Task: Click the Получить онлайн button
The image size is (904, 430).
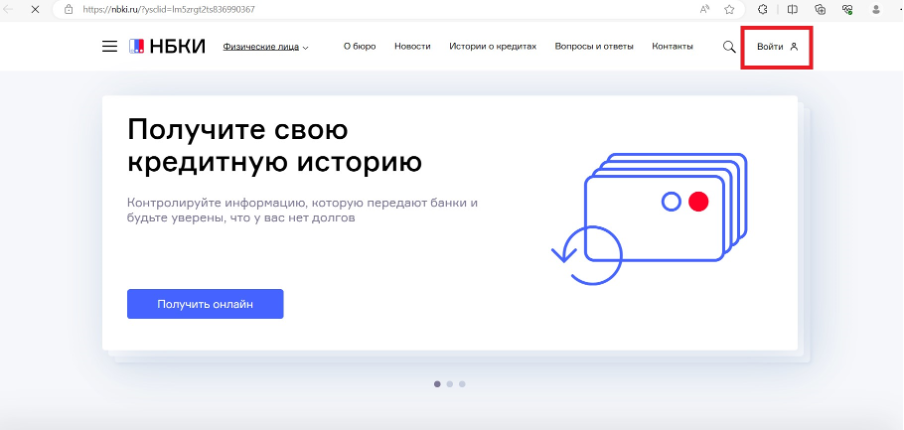Action: [205, 304]
